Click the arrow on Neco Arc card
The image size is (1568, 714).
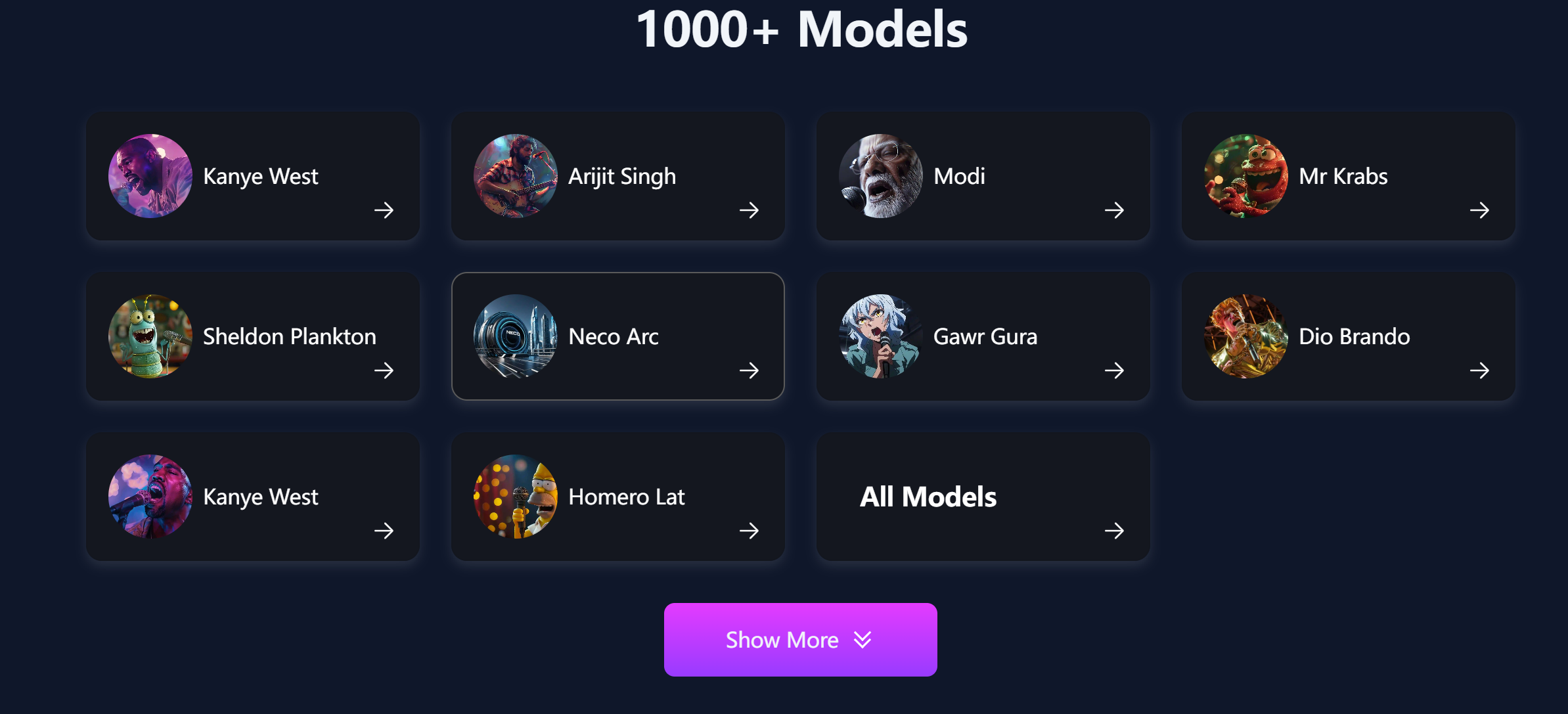pos(749,370)
